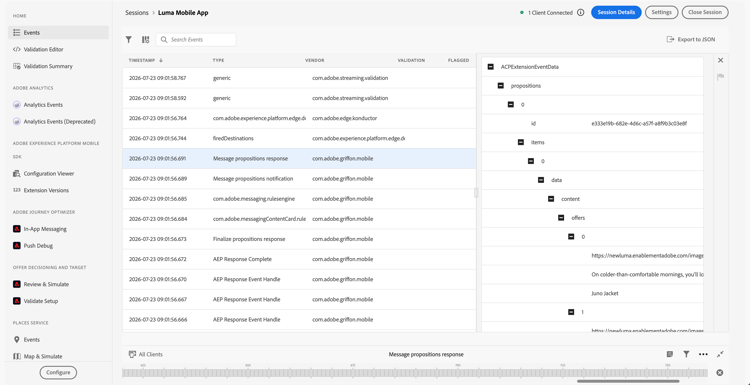The height and width of the screenshot is (385, 750).
Task: Click the In-App Messaging Adobe icon
Action: (x=17, y=229)
